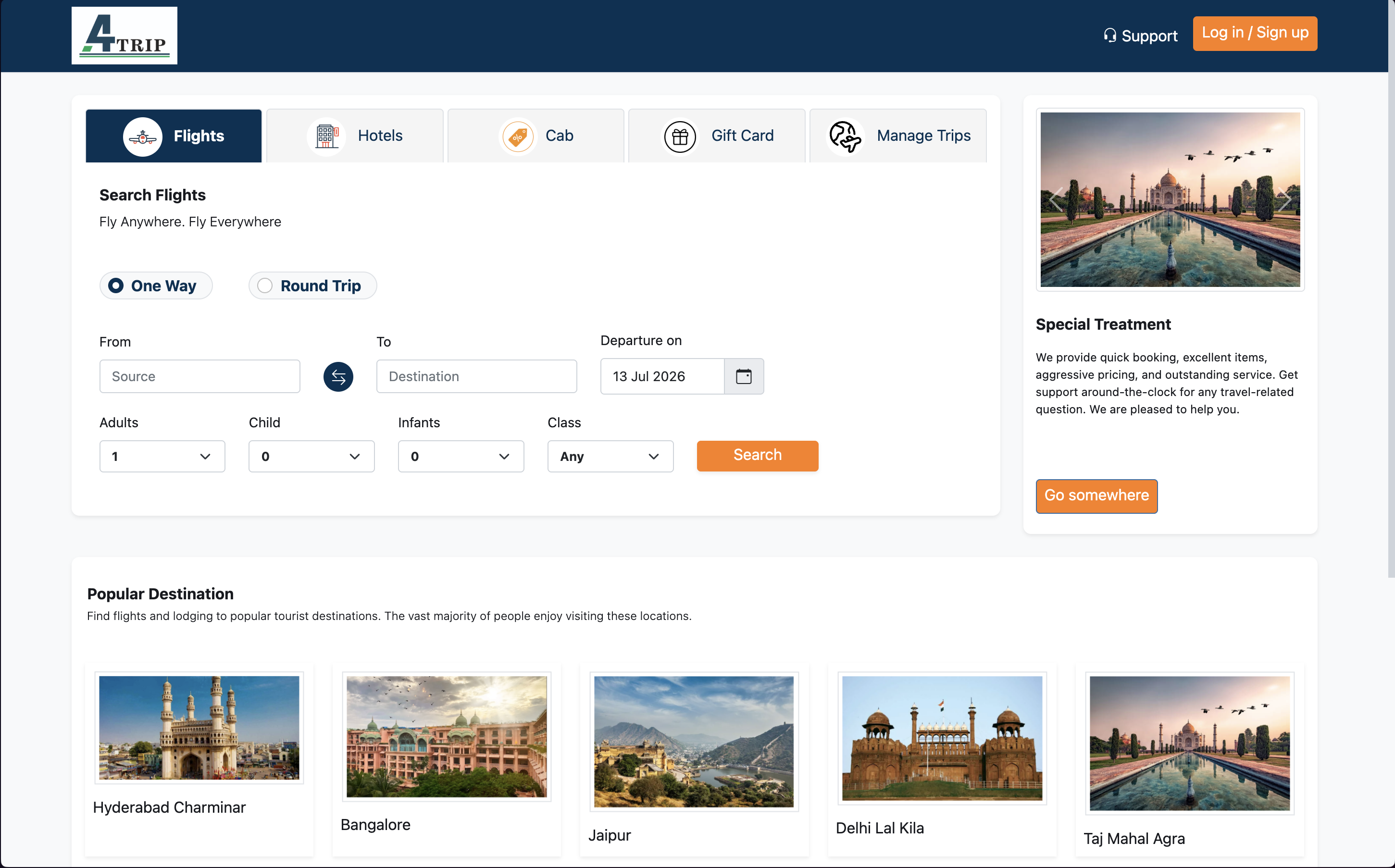The width and height of the screenshot is (1395, 868).
Task: Focus the Source input field
Action: 199,377
